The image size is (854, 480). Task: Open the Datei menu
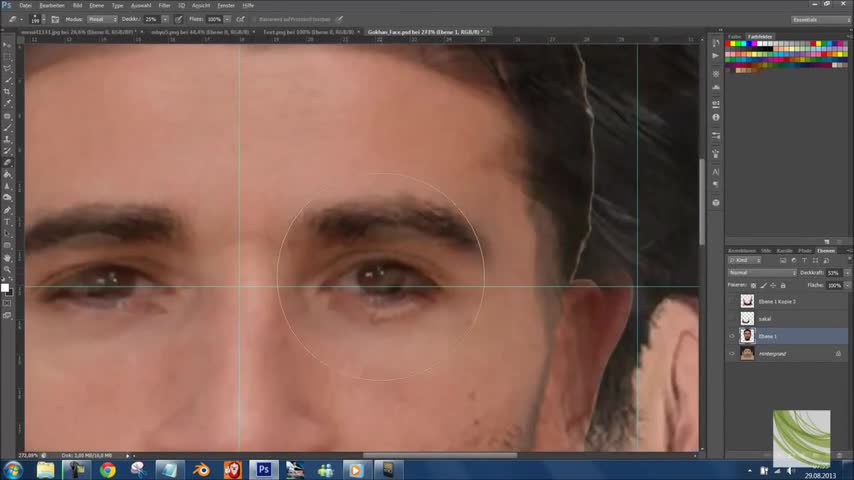26,5
